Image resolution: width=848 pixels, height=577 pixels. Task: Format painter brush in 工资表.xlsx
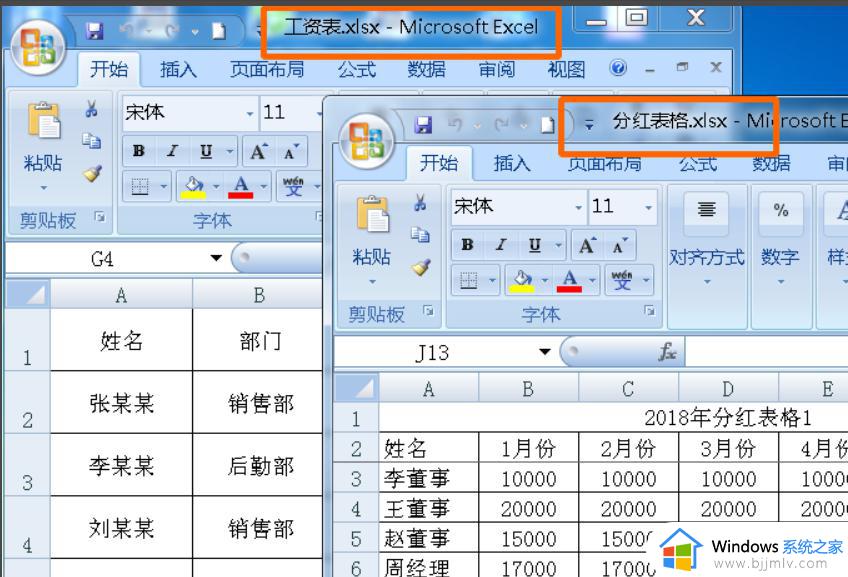[92, 174]
